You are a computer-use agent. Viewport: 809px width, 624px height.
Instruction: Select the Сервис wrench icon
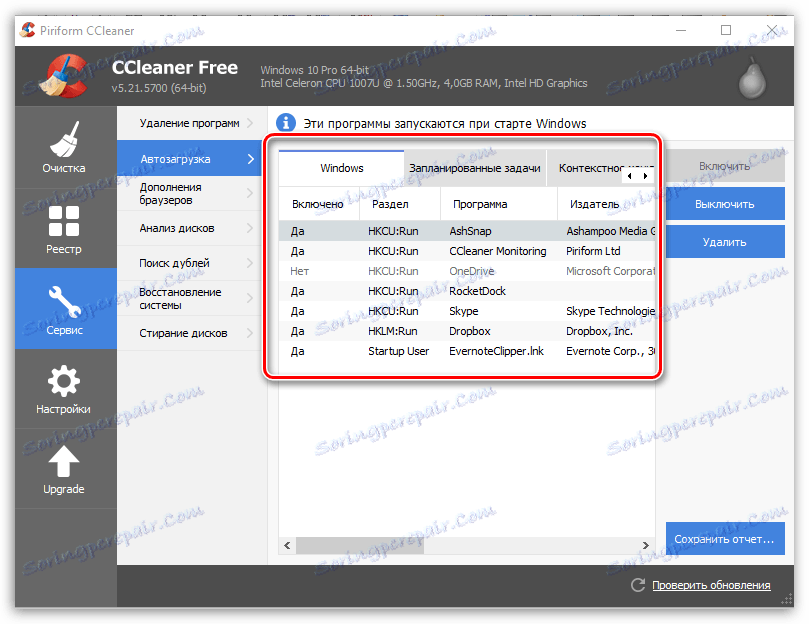[64, 301]
